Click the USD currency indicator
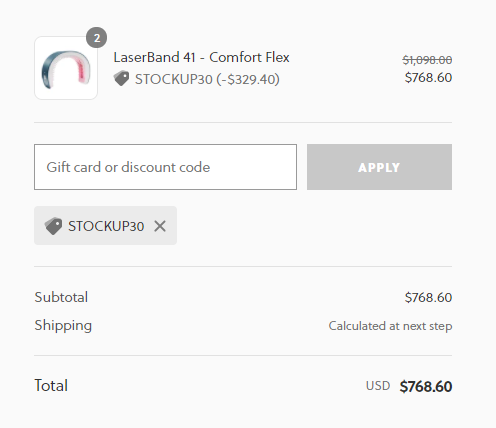Screen dimensions: 496x428 tap(378, 386)
